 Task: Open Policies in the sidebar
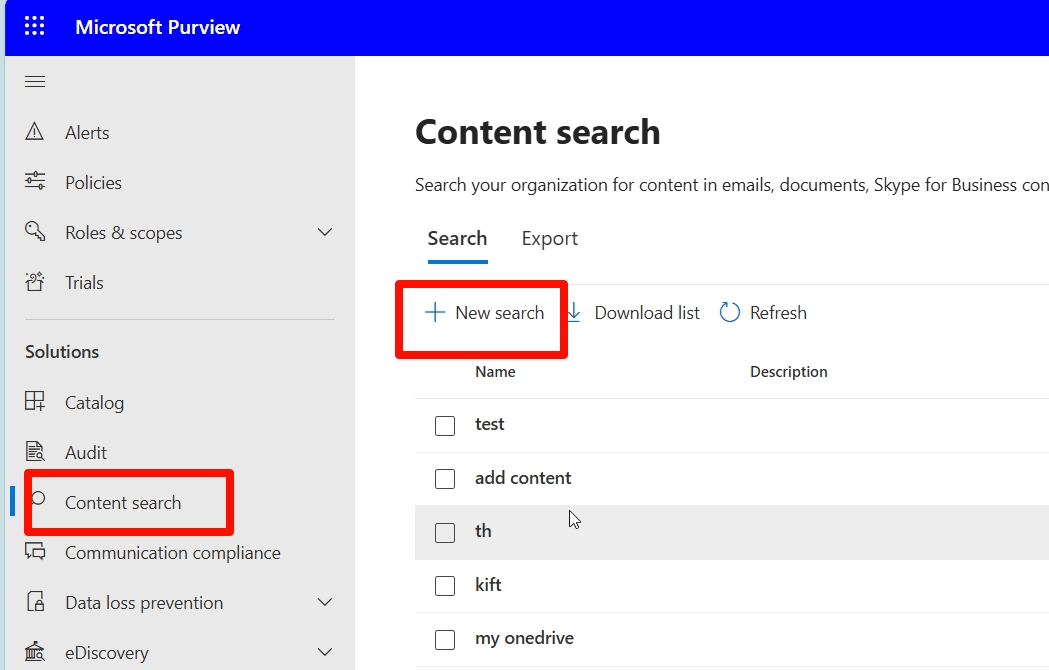93,183
